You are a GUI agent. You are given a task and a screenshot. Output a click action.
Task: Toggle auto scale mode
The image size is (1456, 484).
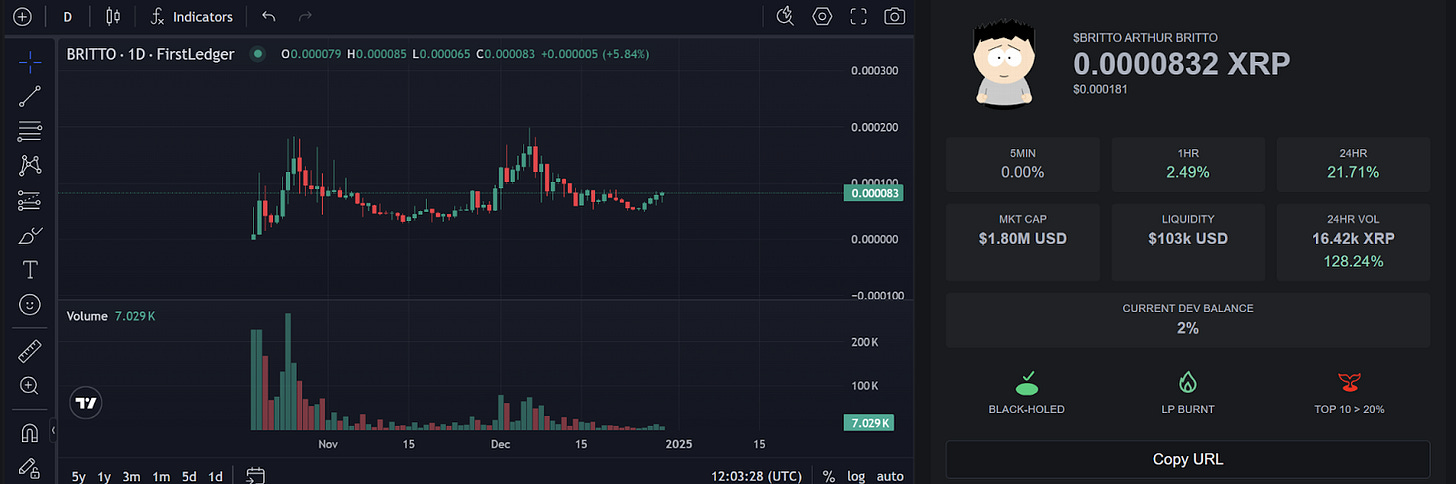click(890, 477)
